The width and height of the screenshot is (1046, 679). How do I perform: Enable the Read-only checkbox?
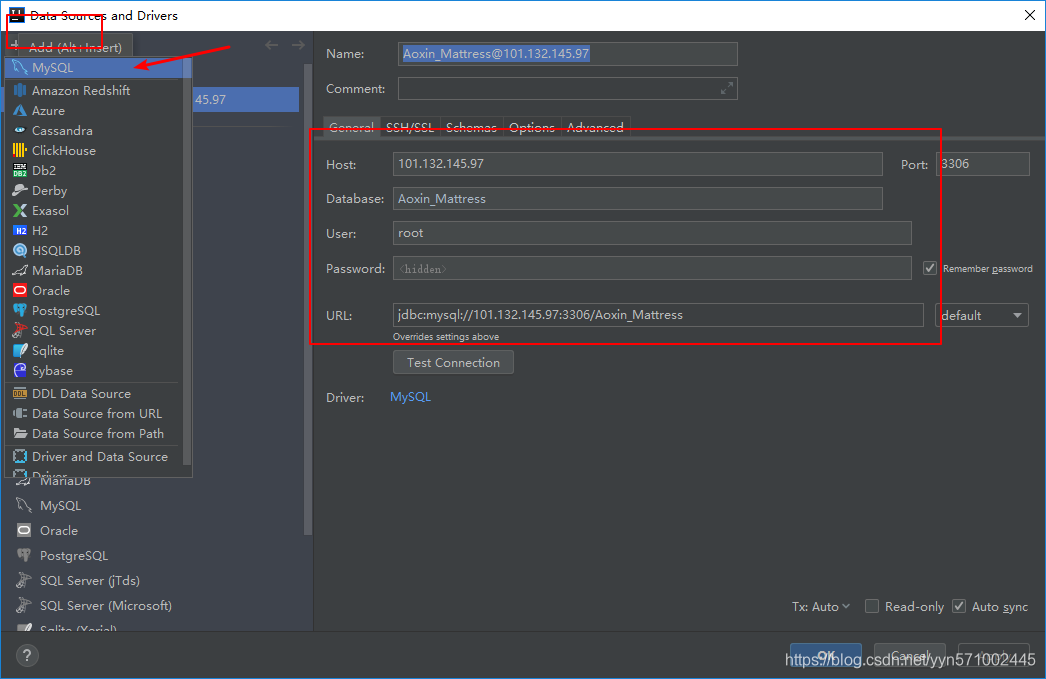(x=871, y=606)
